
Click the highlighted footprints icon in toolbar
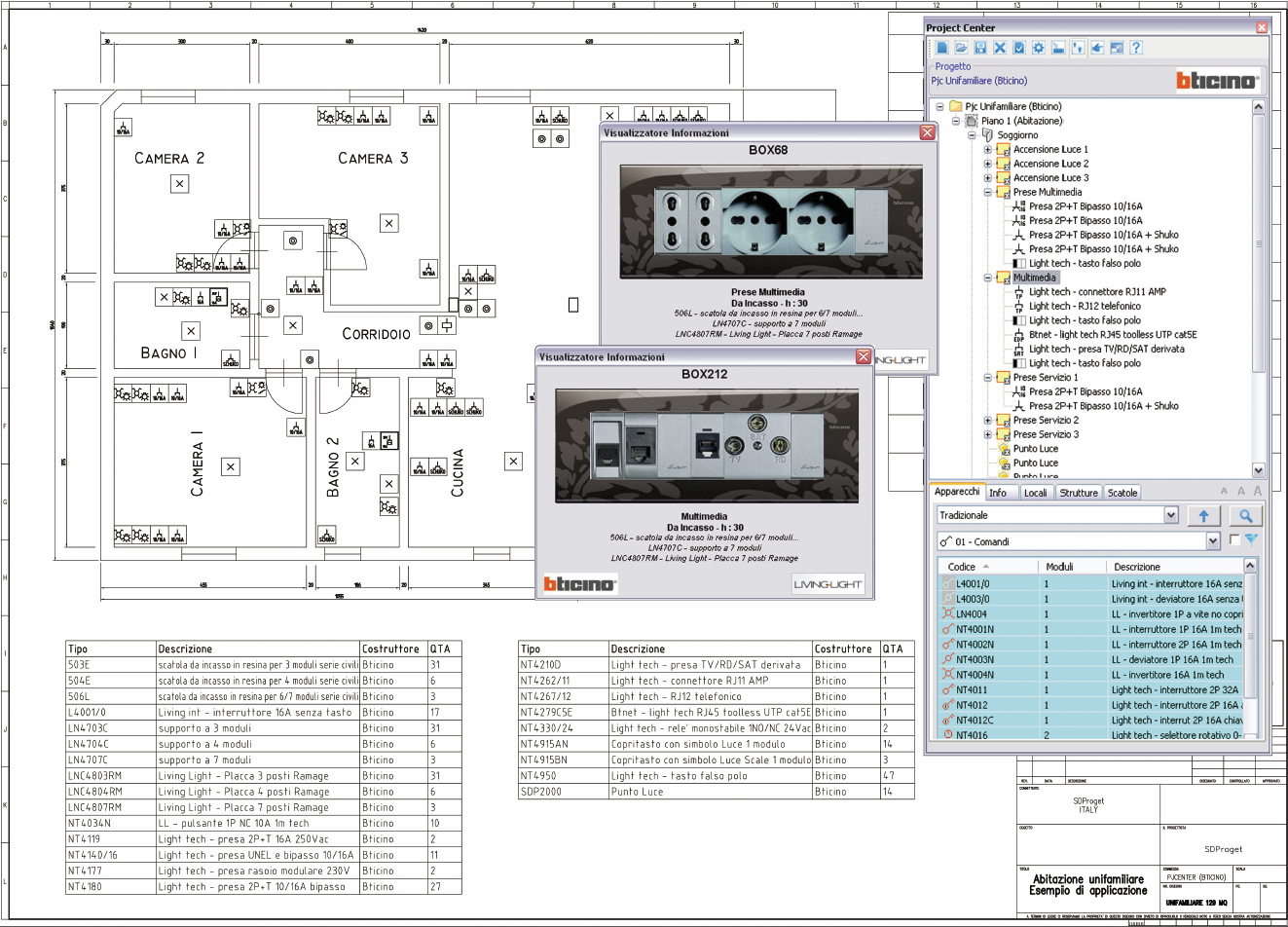pos(1078,48)
